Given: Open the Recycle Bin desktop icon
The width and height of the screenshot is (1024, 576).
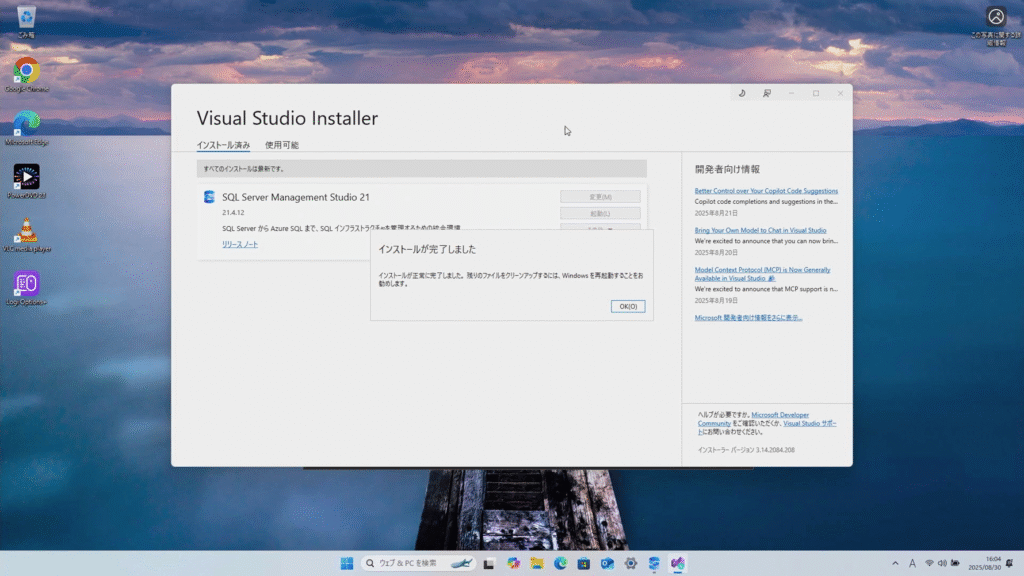Looking at the screenshot, I should (x=26, y=21).
